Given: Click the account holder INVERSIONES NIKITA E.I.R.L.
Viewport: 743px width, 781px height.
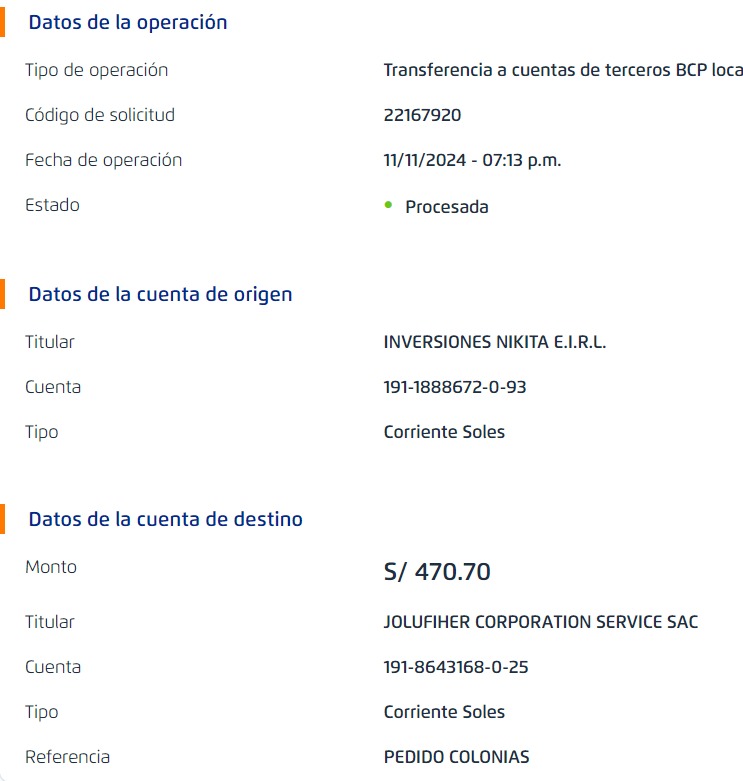Looking at the screenshot, I should [x=495, y=342].
